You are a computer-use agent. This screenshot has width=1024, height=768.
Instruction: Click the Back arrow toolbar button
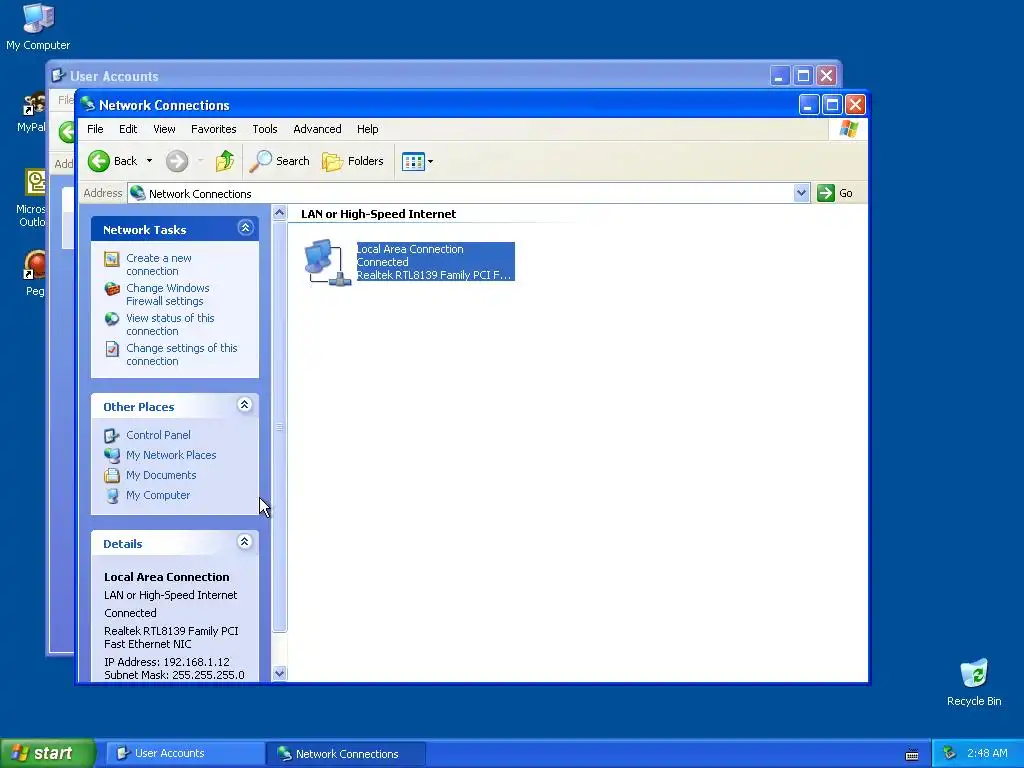[x=112, y=161]
